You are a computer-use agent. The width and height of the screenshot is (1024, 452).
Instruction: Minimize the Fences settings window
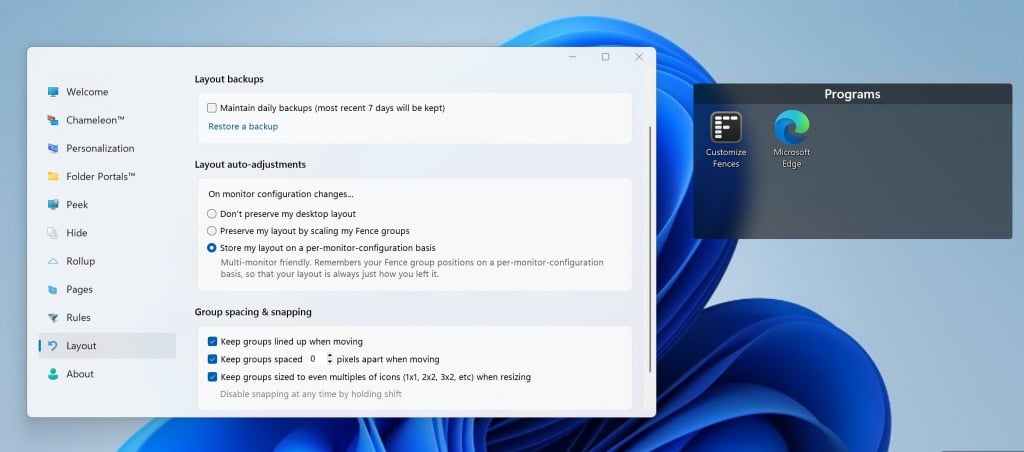[x=572, y=57]
